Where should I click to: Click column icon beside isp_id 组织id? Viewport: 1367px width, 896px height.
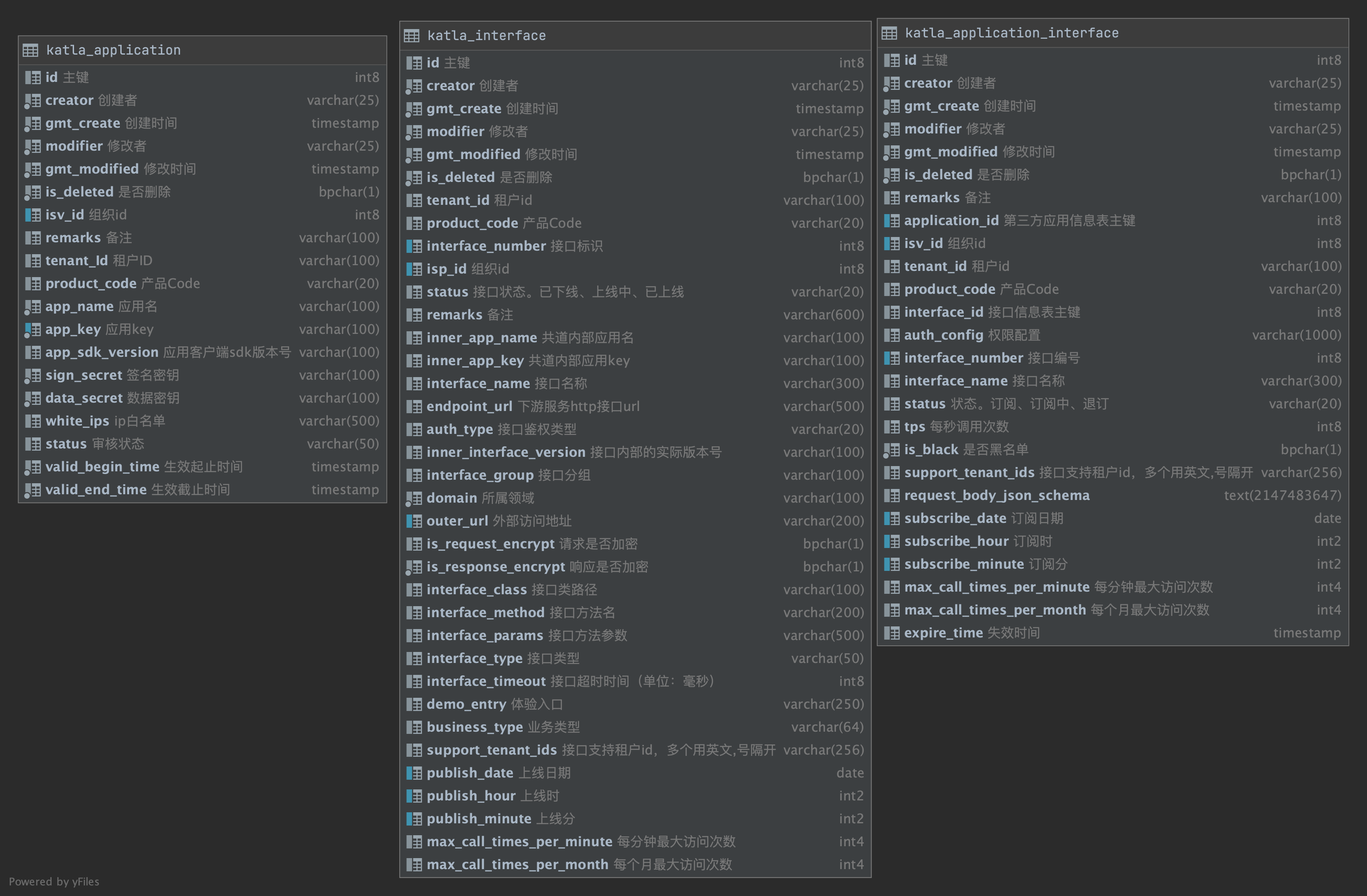[413, 269]
